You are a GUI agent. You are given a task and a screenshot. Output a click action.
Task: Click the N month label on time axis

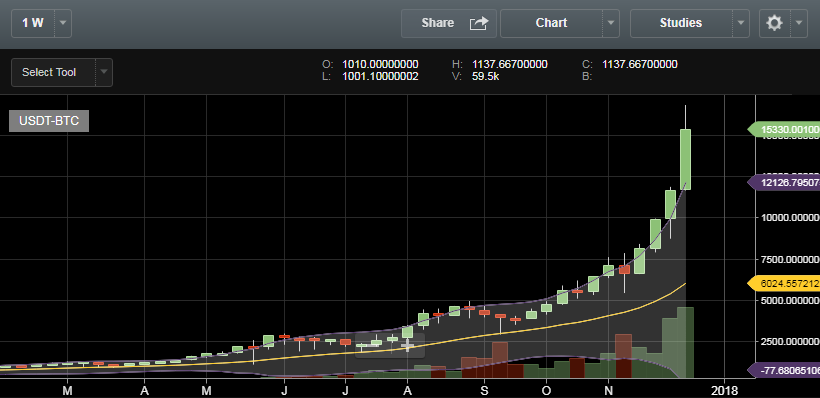pyautogui.click(x=608, y=390)
